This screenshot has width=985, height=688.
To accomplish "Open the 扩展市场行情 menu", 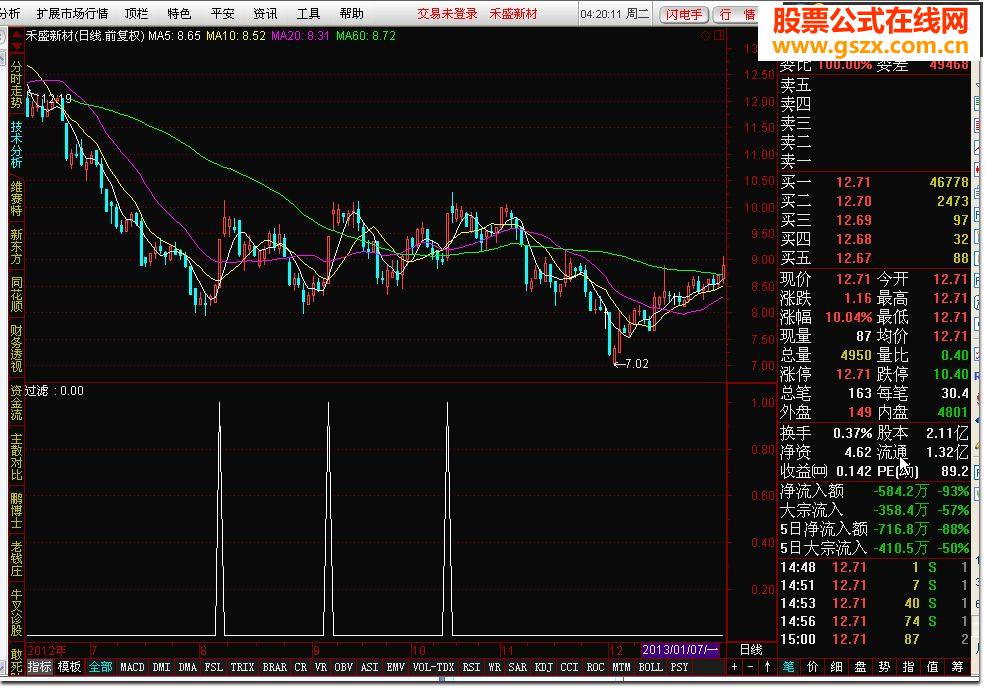I will tap(72, 13).
